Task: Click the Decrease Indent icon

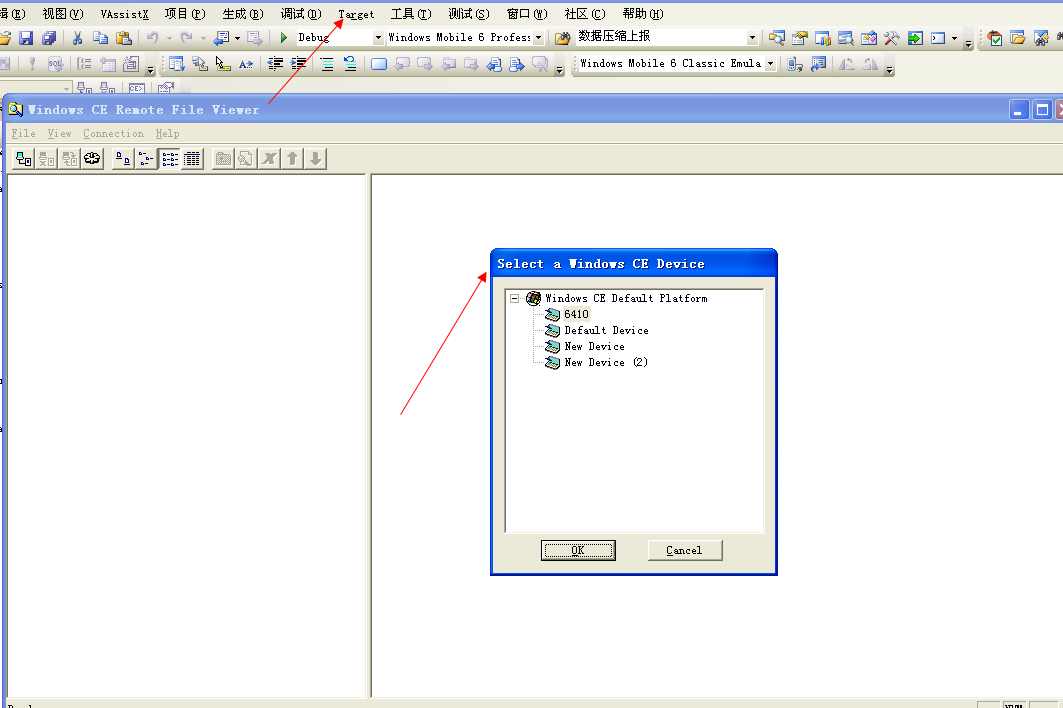Action: click(275, 64)
